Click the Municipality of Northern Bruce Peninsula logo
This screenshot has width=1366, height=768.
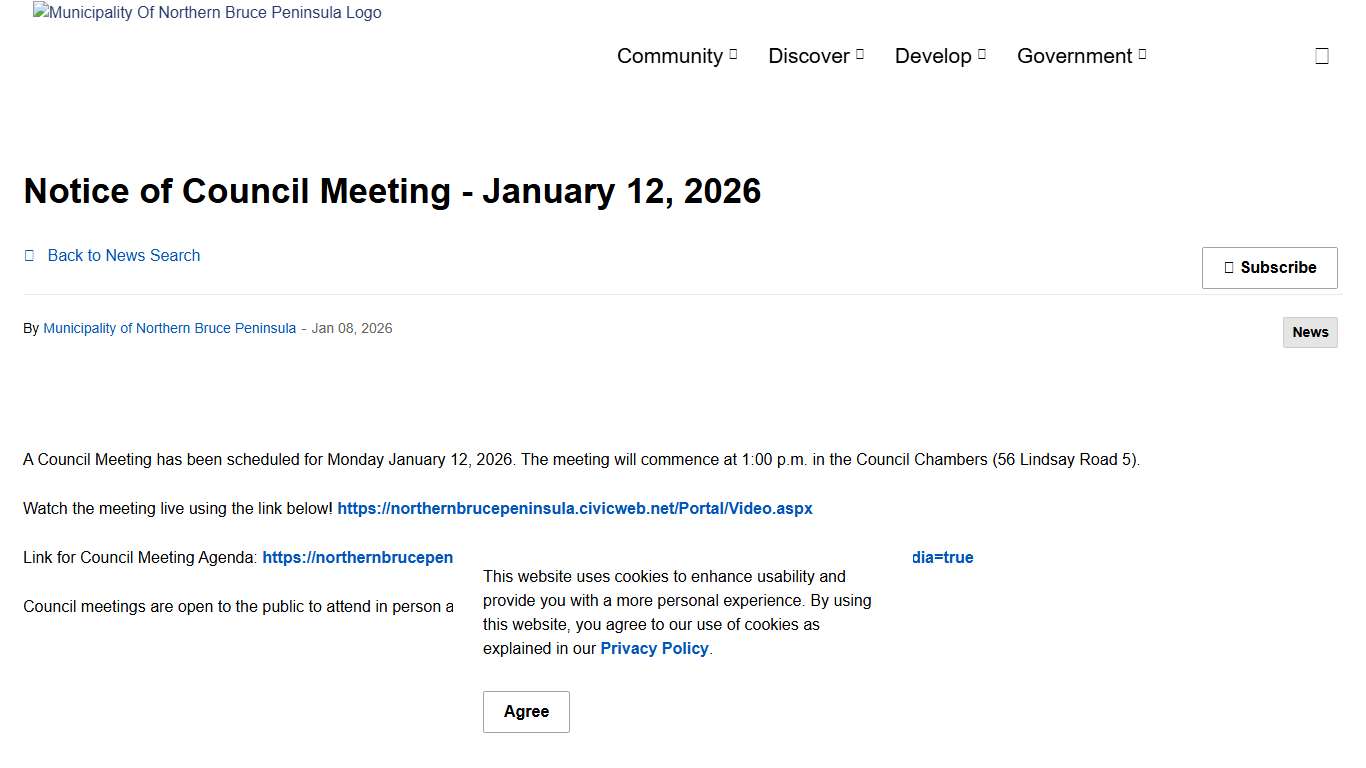pyautogui.click(x=207, y=12)
